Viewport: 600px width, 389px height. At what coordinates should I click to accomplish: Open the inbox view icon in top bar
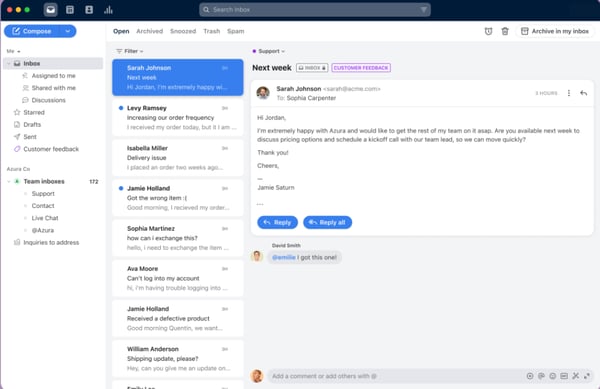[51, 10]
